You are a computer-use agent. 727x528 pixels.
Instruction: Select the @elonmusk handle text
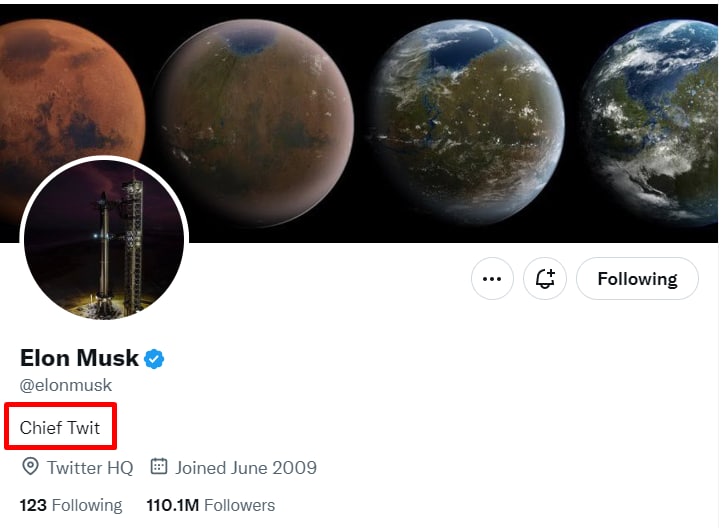(66, 385)
